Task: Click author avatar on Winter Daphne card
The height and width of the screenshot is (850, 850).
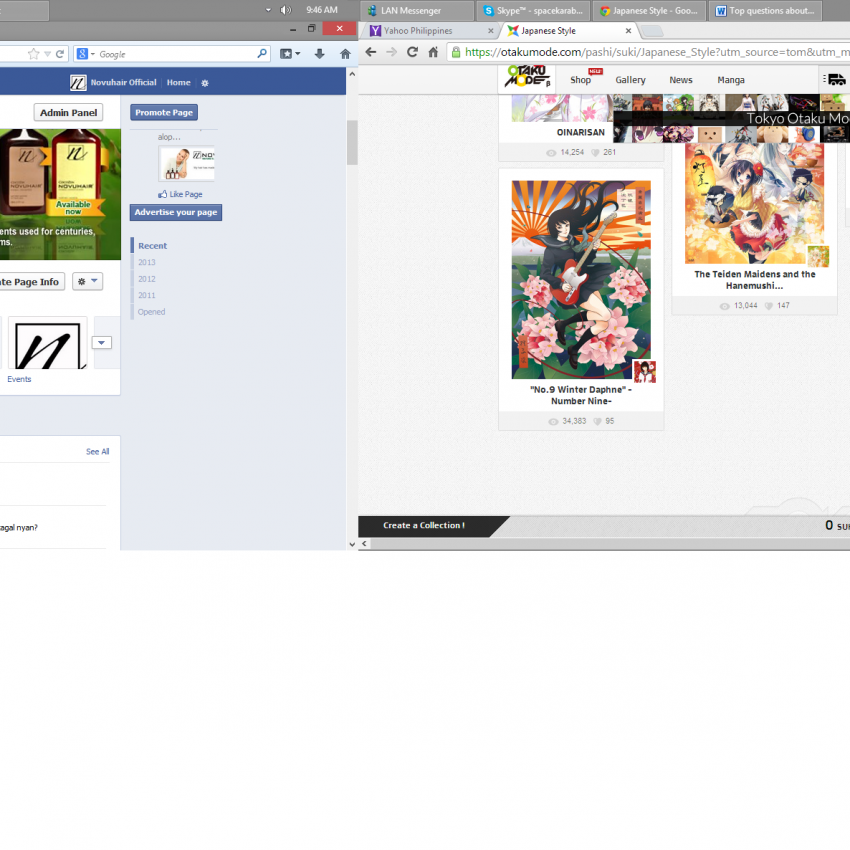Action: point(645,371)
